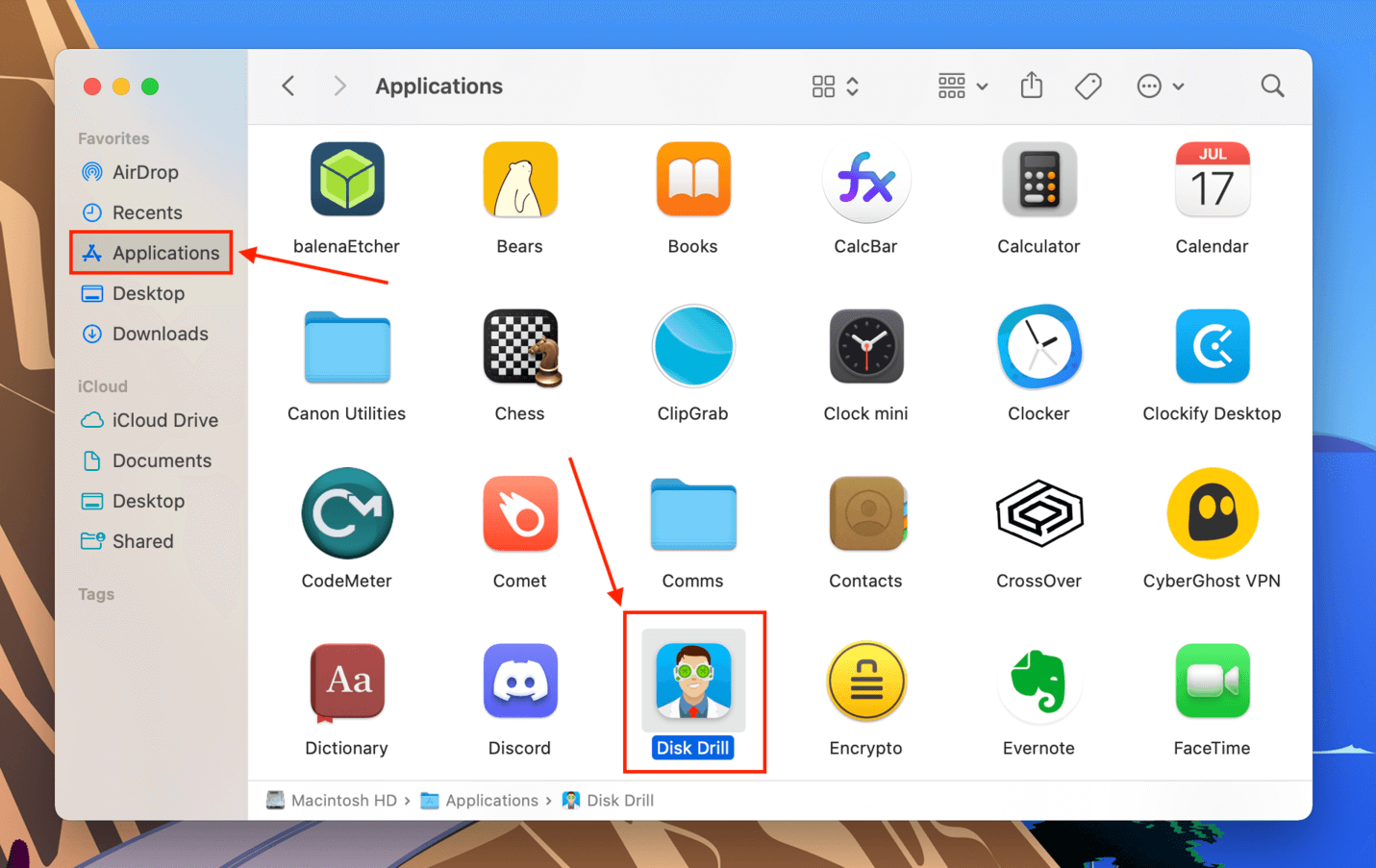1376x868 pixels.
Task: Open Desktop under iCloud
Action: 134,501
